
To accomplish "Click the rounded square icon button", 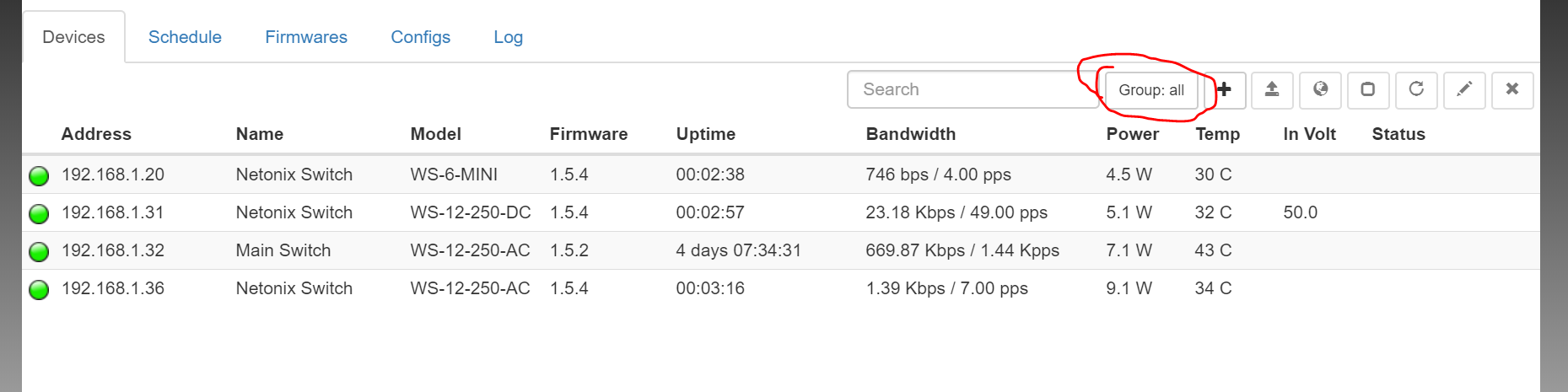I will [x=1368, y=89].
